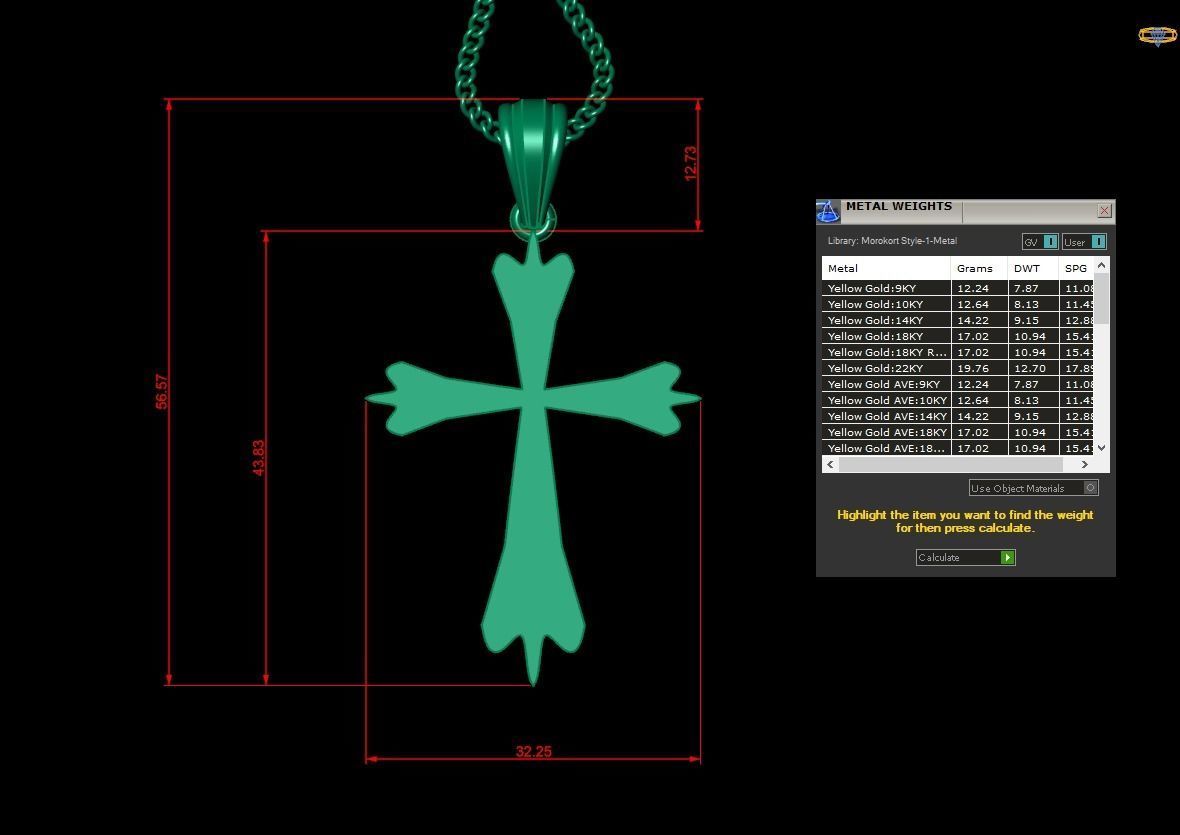Click the Metal Weights cone icon in panel header

[x=828, y=211]
